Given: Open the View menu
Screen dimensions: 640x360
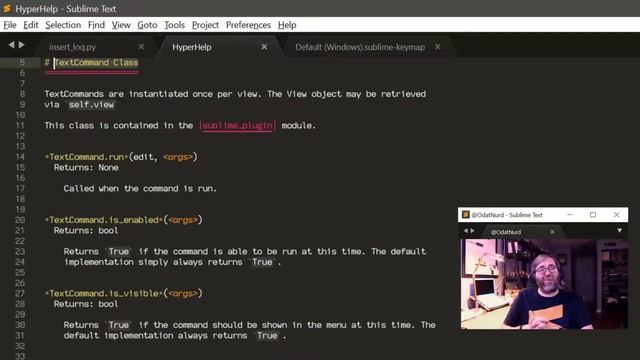Looking at the screenshot, I should [x=121, y=25].
